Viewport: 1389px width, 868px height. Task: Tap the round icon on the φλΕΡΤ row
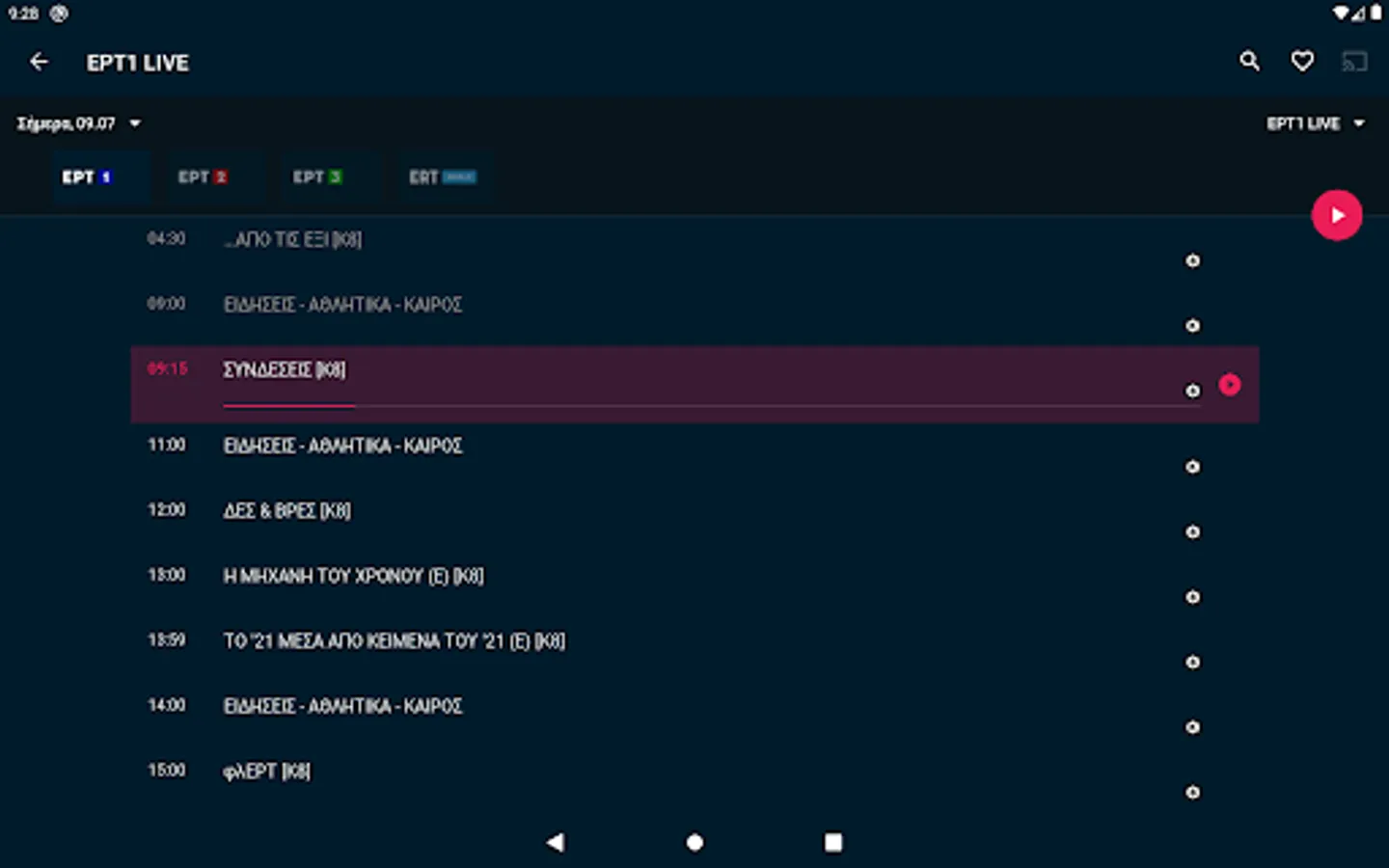(1193, 792)
